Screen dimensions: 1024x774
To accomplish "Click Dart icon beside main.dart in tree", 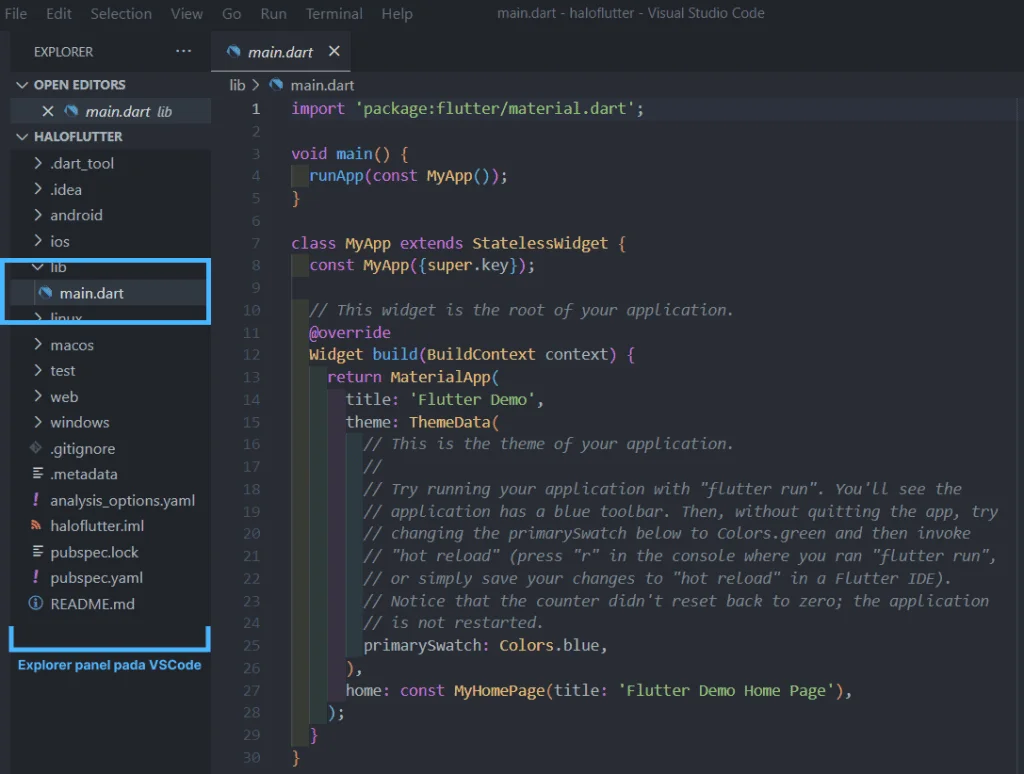I will pos(45,293).
